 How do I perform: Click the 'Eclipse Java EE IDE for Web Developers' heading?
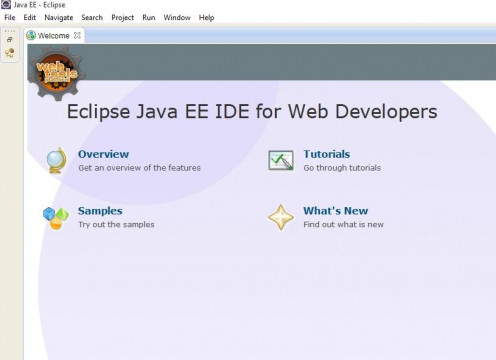[252, 112]
